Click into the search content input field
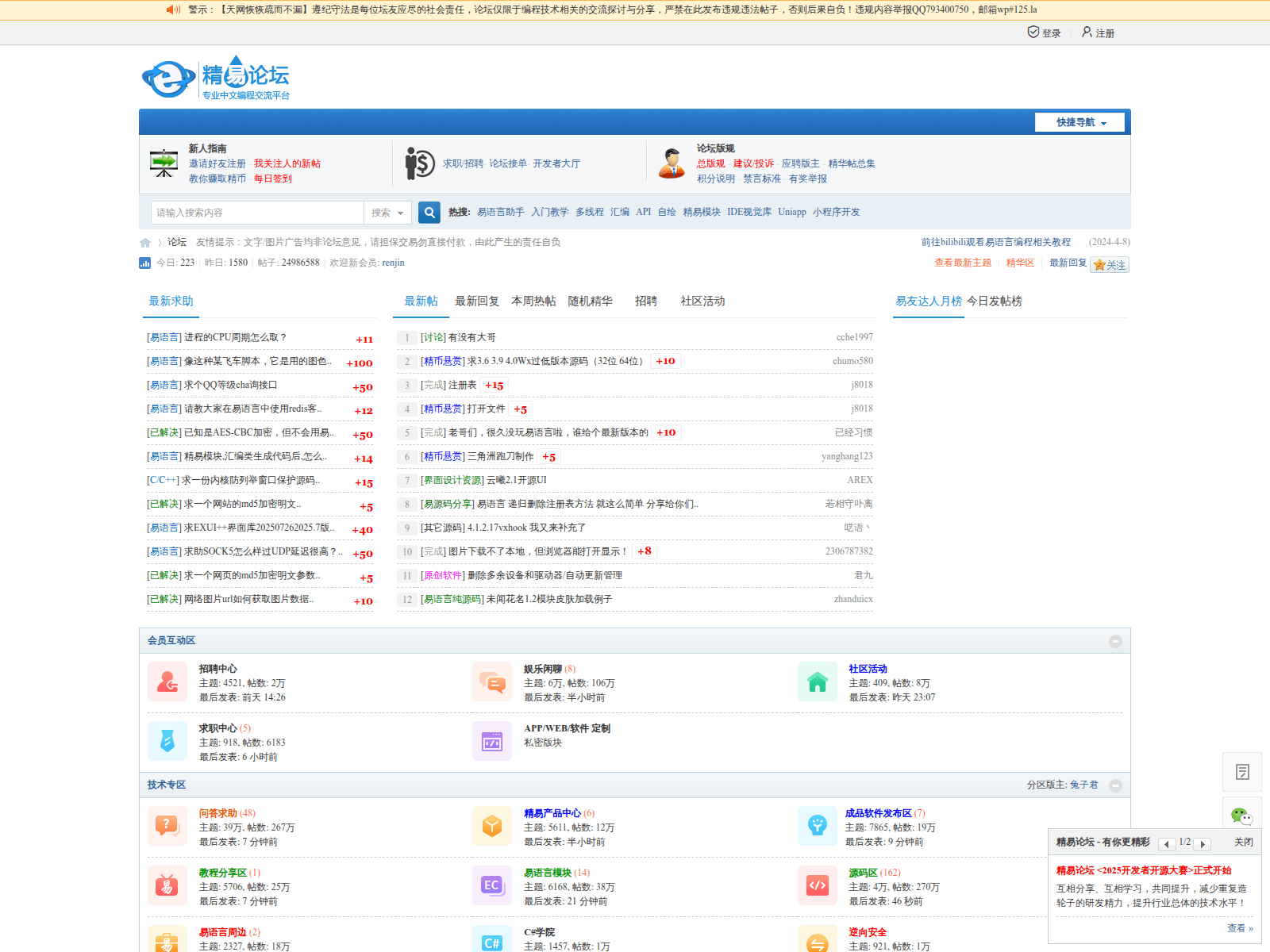The width and height of the screenshot is (1270, 952). point(257,213)
